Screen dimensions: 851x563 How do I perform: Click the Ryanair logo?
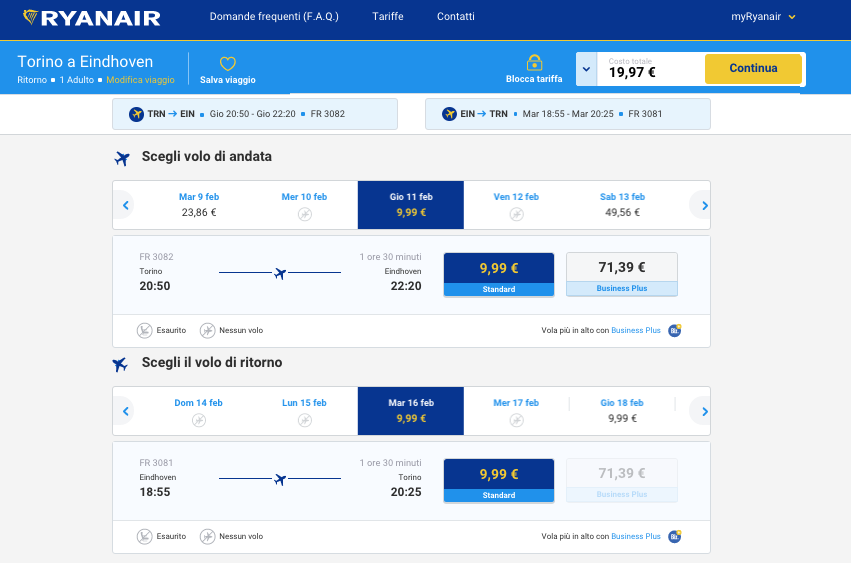point(92,18)
